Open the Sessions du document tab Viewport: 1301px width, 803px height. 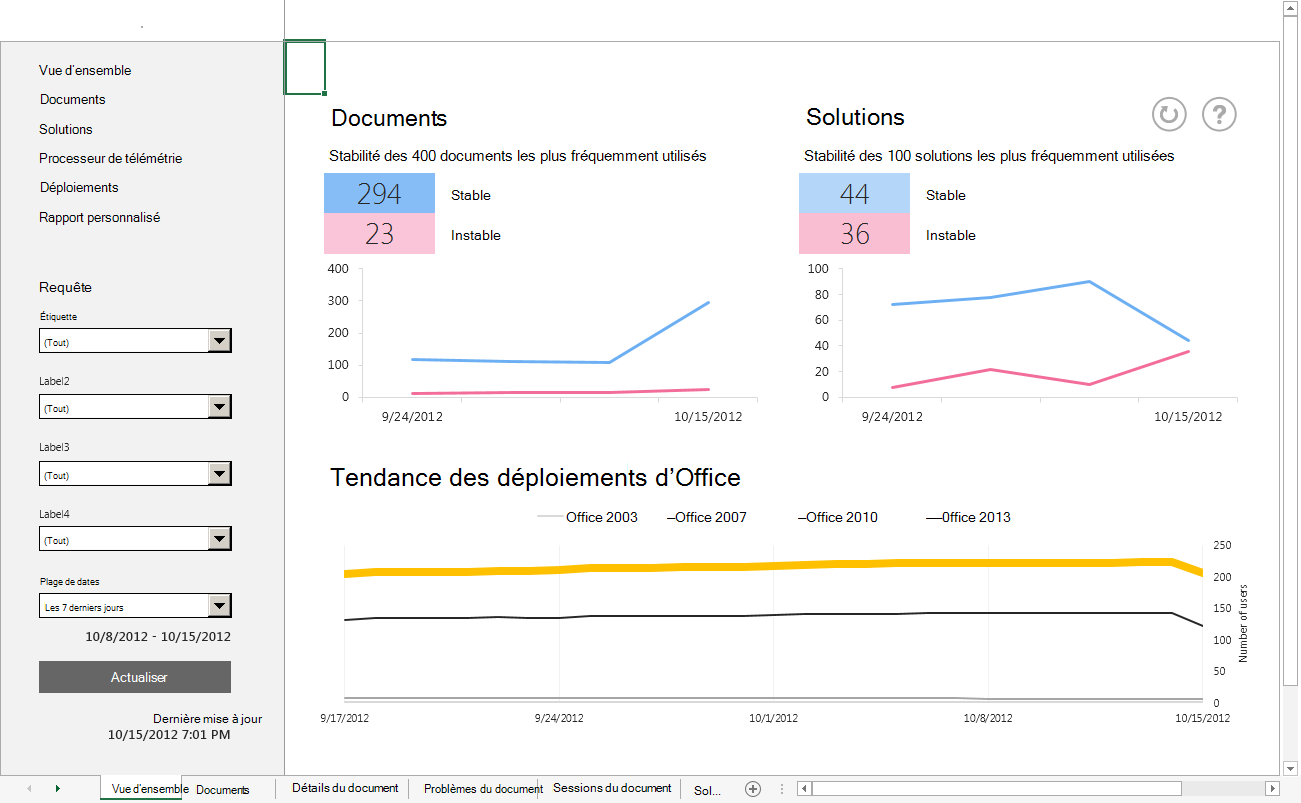coord(611,789)
